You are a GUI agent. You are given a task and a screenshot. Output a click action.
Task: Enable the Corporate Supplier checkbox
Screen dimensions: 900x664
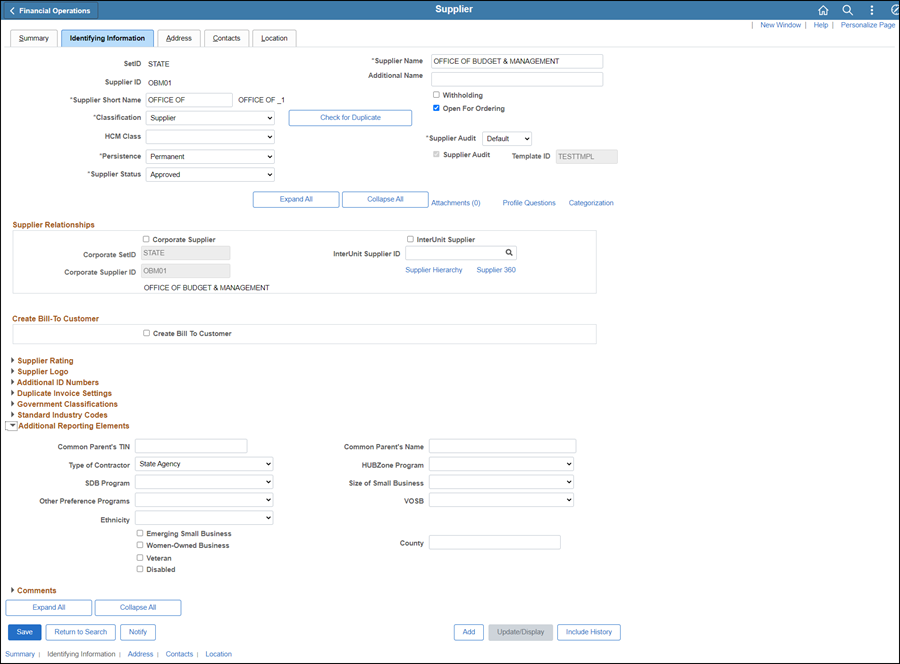146,239
